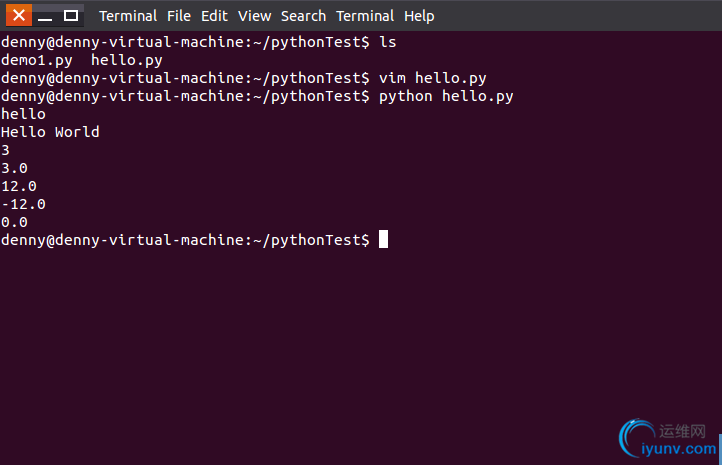722x465 pixels.
Task: Click the 'Hello World' output line
Action: point(50,132)
